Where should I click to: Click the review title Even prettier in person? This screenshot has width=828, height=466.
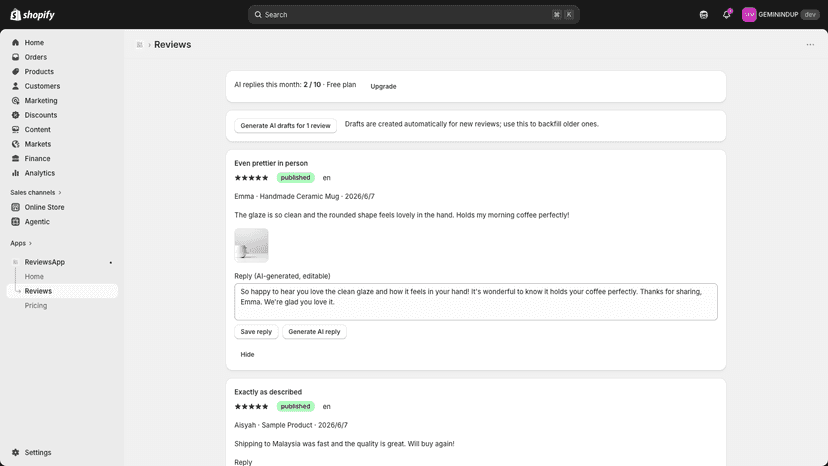pos(271,163)
